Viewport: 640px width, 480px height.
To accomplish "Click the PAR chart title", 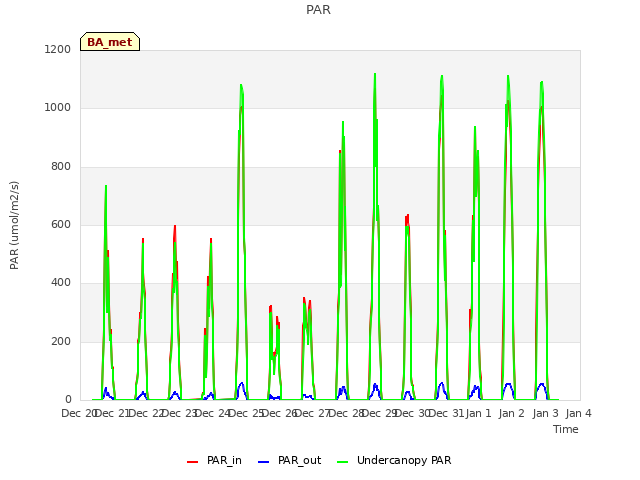I will (318, 9).
